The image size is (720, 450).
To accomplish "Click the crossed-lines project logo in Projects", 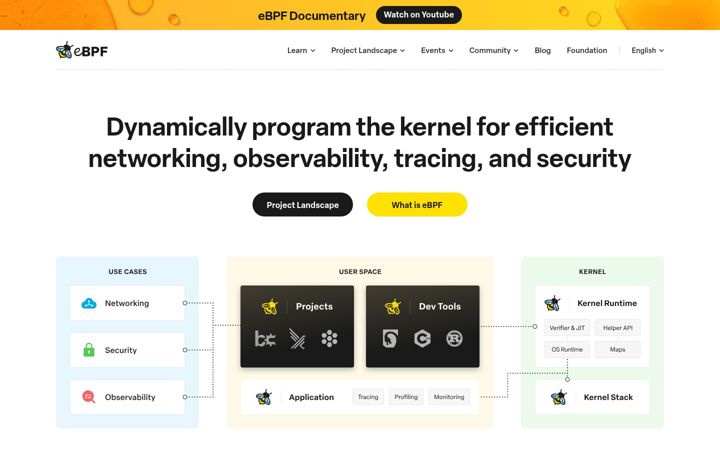I will tap(297, 339).
